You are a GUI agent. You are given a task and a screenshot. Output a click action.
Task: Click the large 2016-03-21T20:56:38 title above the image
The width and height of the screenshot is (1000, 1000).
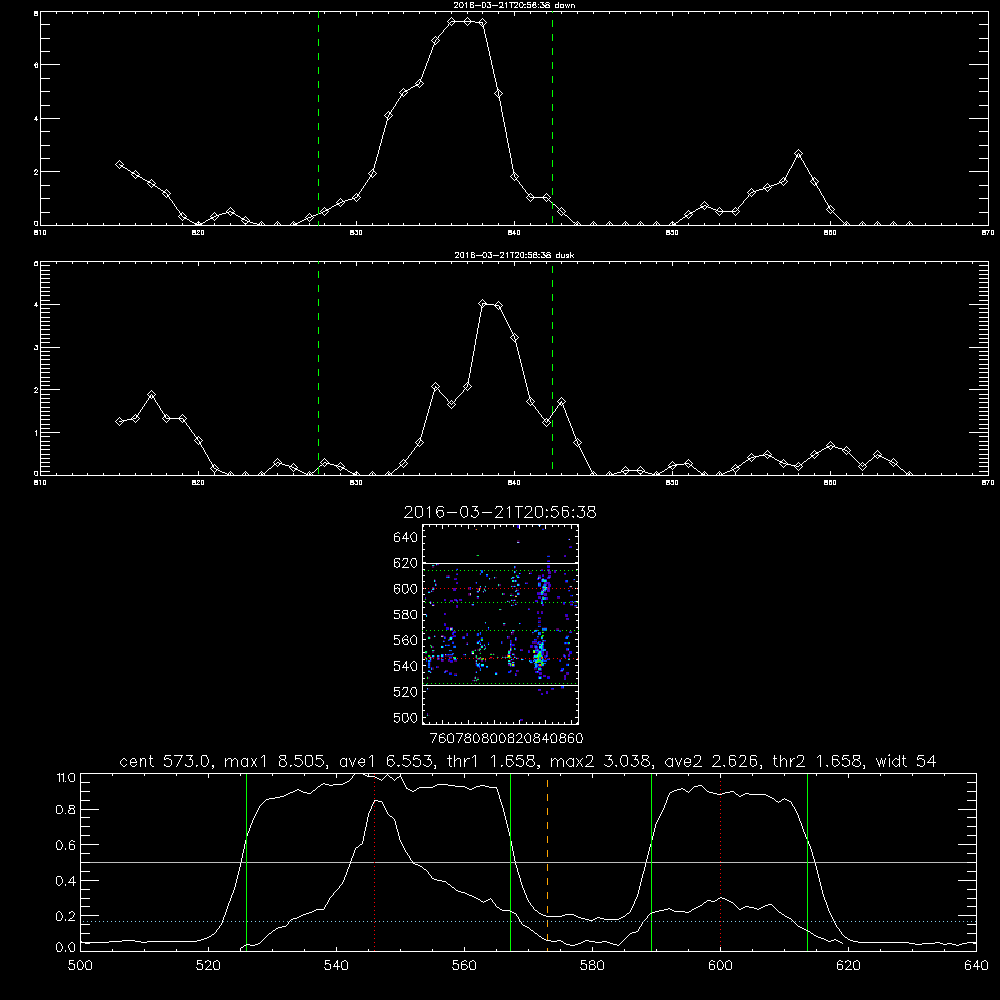[500, 512]
